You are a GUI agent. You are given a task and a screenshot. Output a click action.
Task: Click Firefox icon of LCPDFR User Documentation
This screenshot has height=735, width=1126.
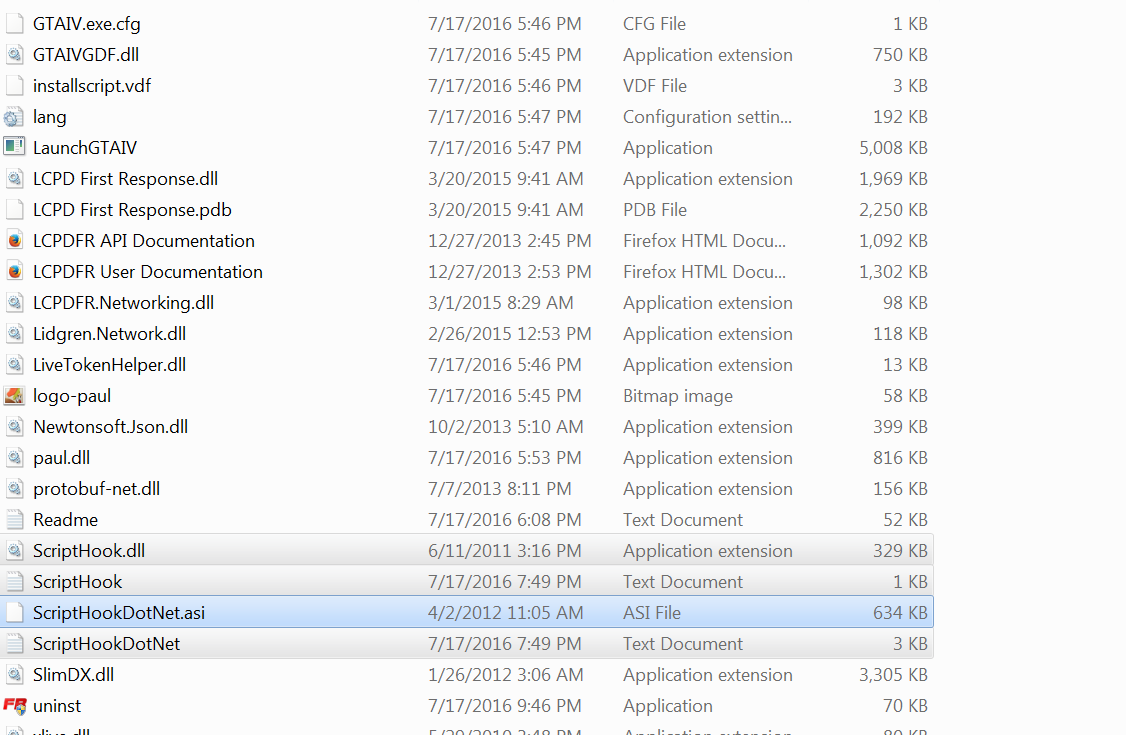point(14,272)
